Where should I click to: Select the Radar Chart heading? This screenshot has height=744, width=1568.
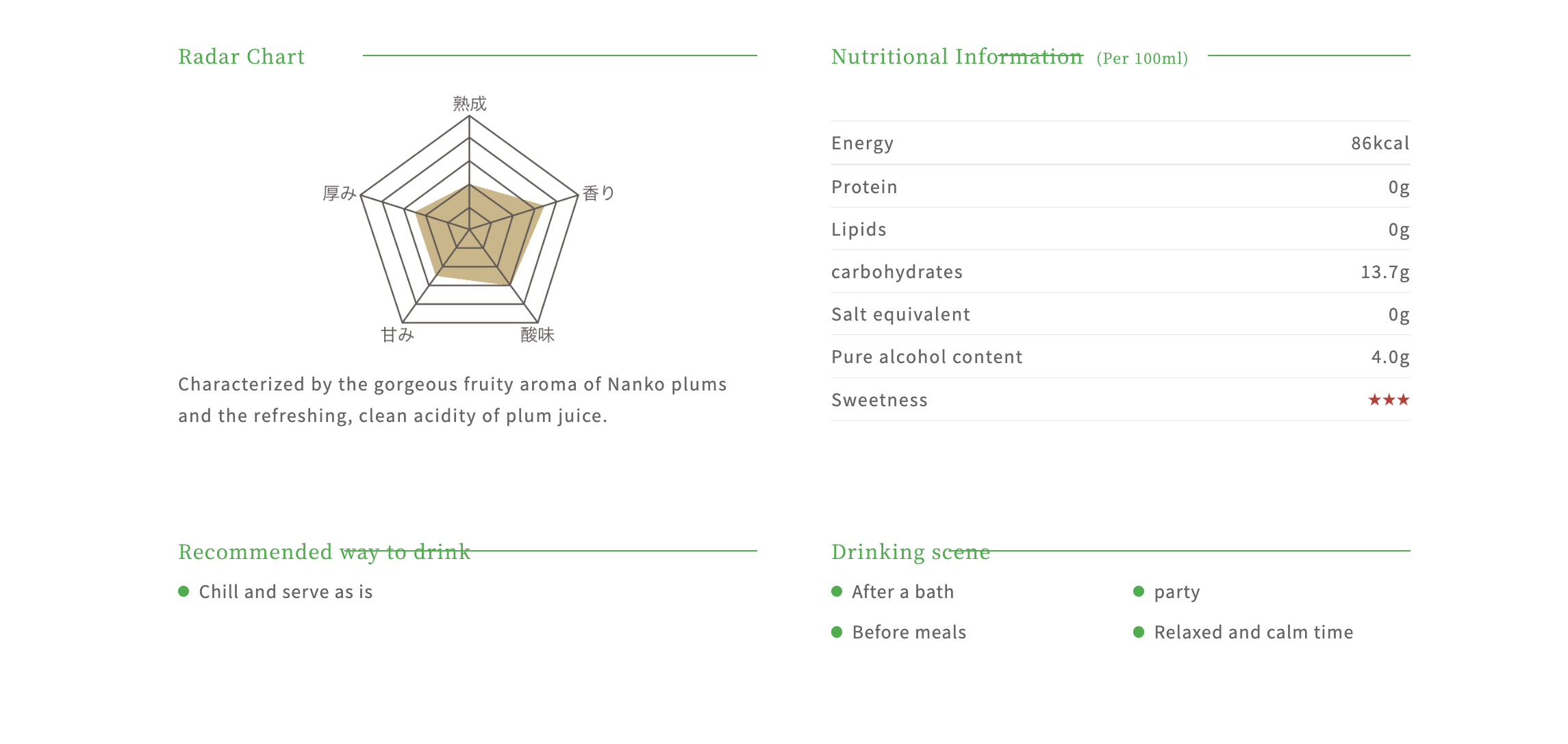pos(242,56)
